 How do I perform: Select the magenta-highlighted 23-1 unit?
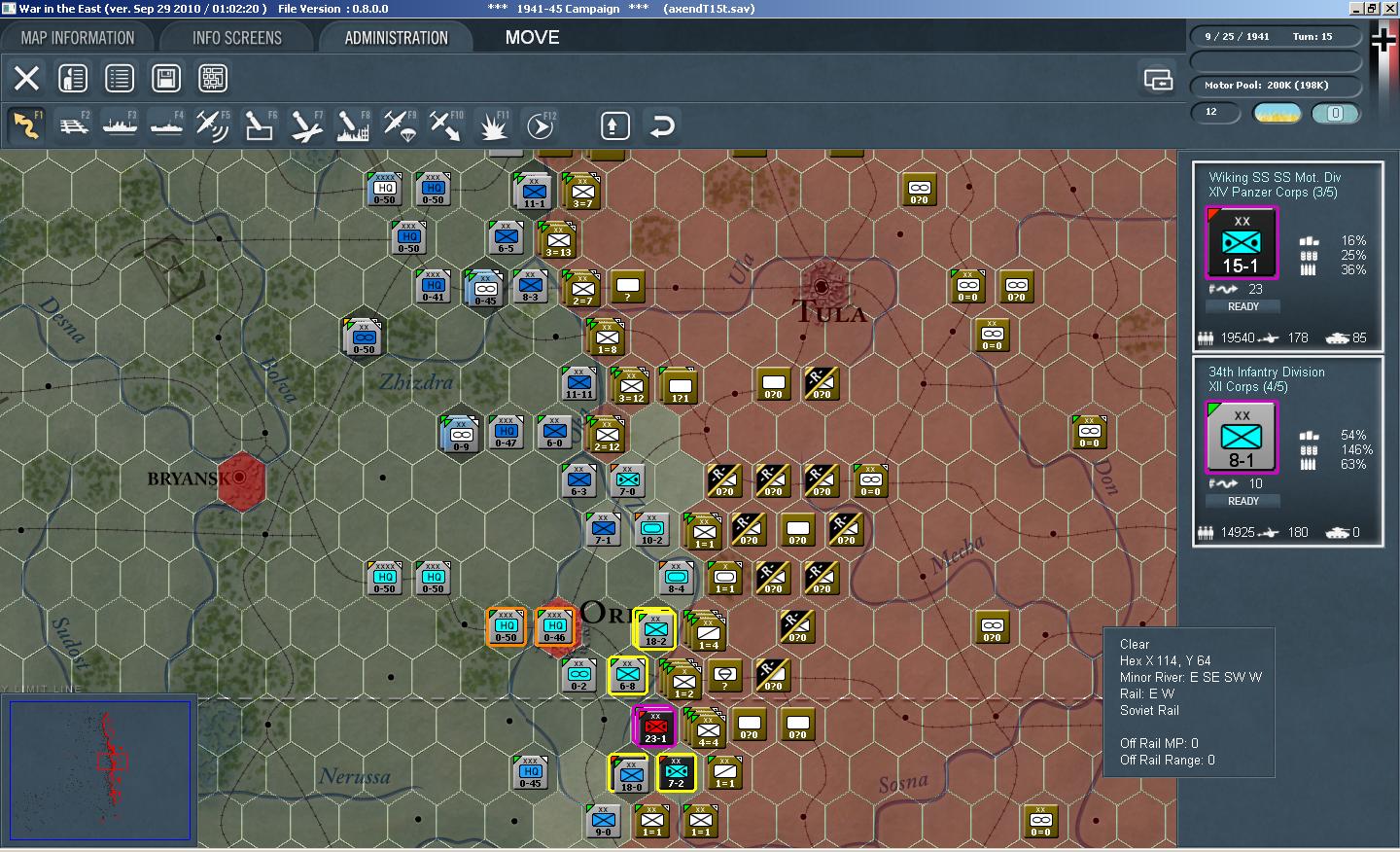tap(655, 728)
